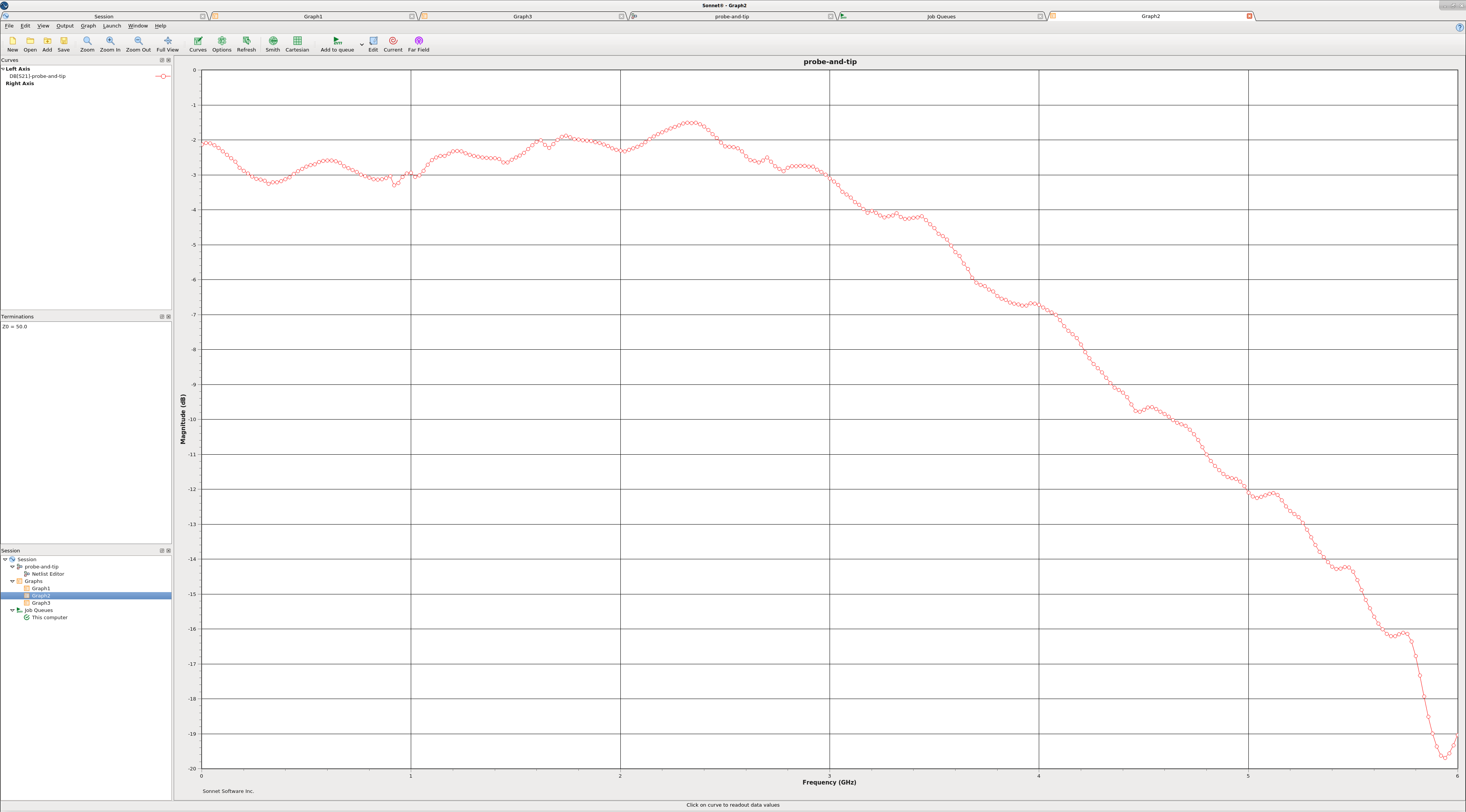This screenshot has height=812, width=1466.
Task: Click the Refresh toolbar icon
Action: click(246, 41)
